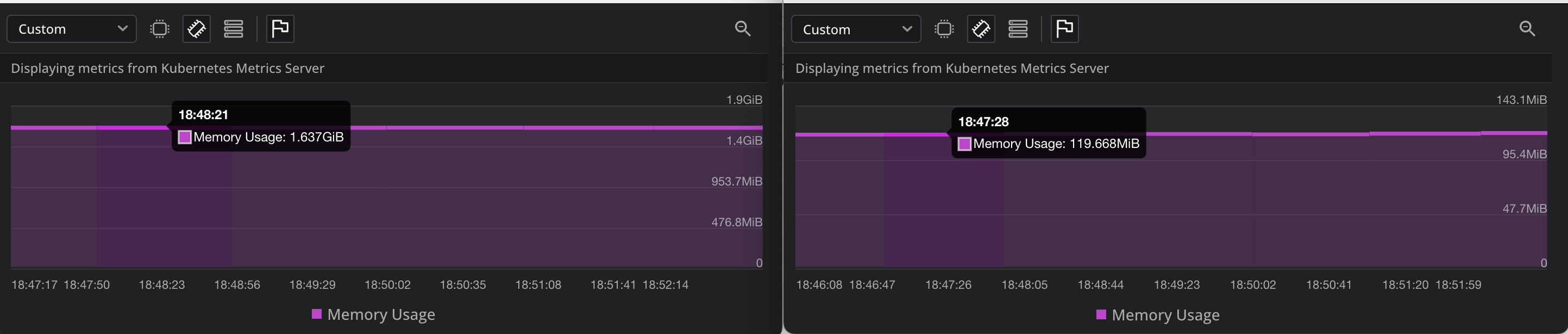Click the flag icon in left panel toolbar
This screenshot has width=1568, height=334.
coord(280,29)
